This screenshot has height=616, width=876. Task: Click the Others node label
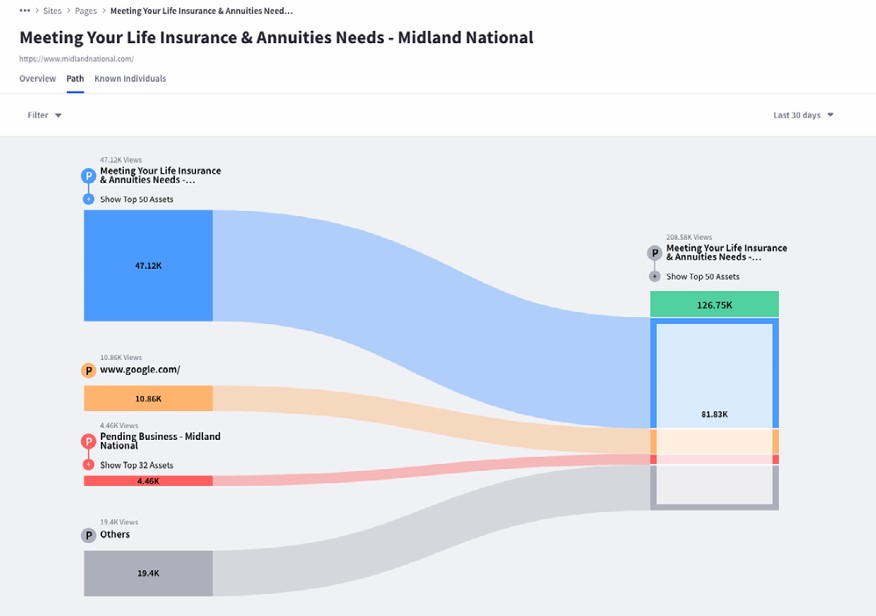click(x=115, y=534)
